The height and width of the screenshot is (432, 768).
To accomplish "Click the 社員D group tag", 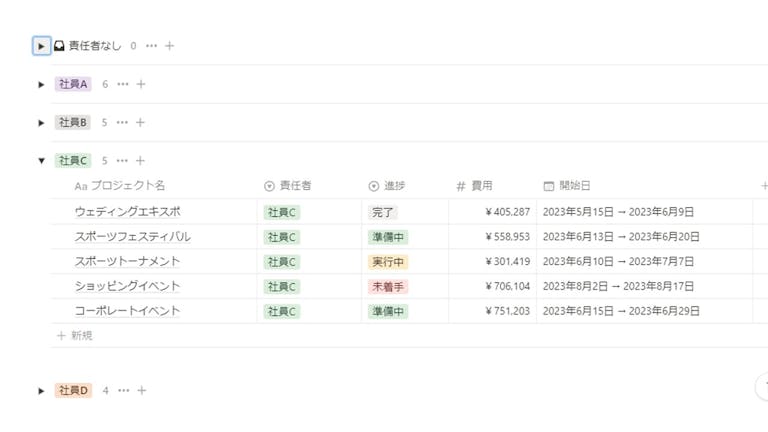I will coord(73,390).
